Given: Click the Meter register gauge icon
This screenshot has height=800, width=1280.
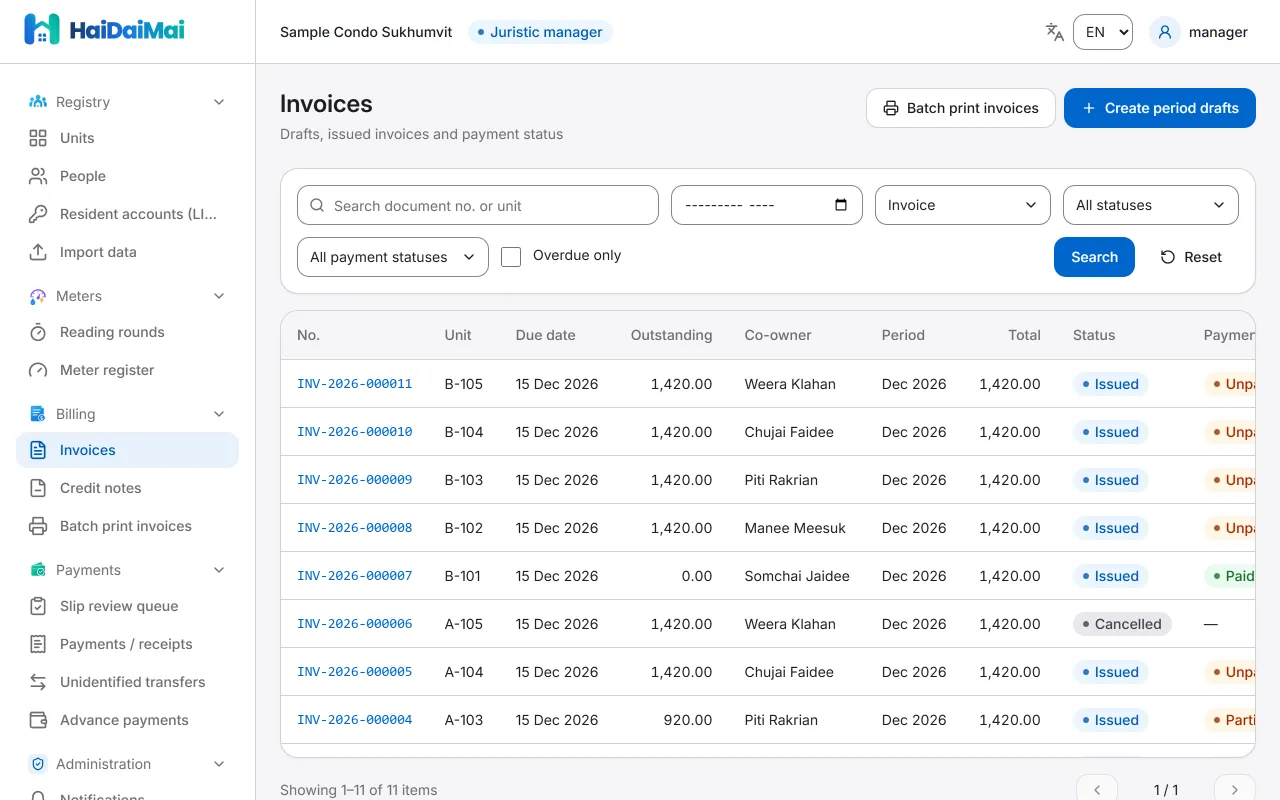Looking at the screenshot, I should point(38,370).
